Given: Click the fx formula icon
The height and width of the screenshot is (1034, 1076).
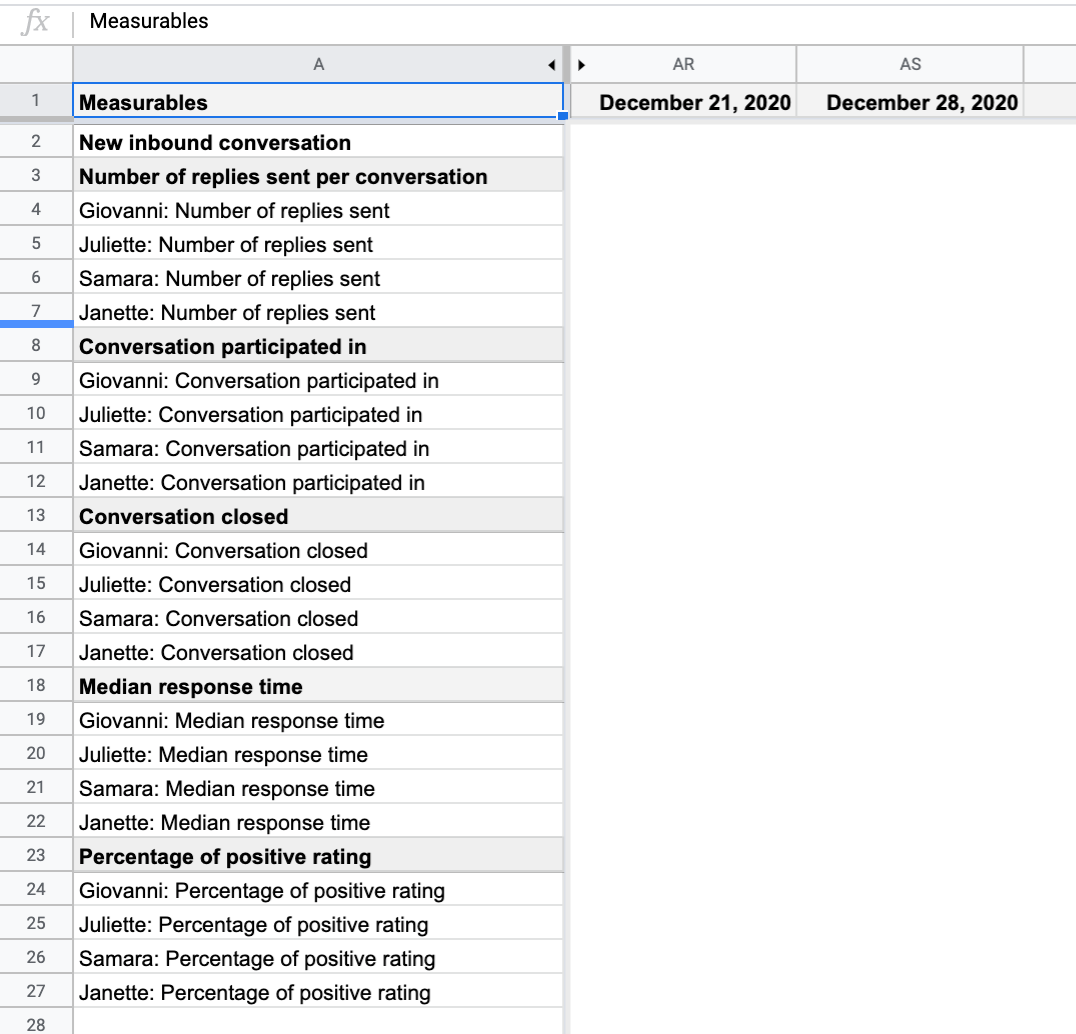Looking at the screenshot, I should click(35, 22).
